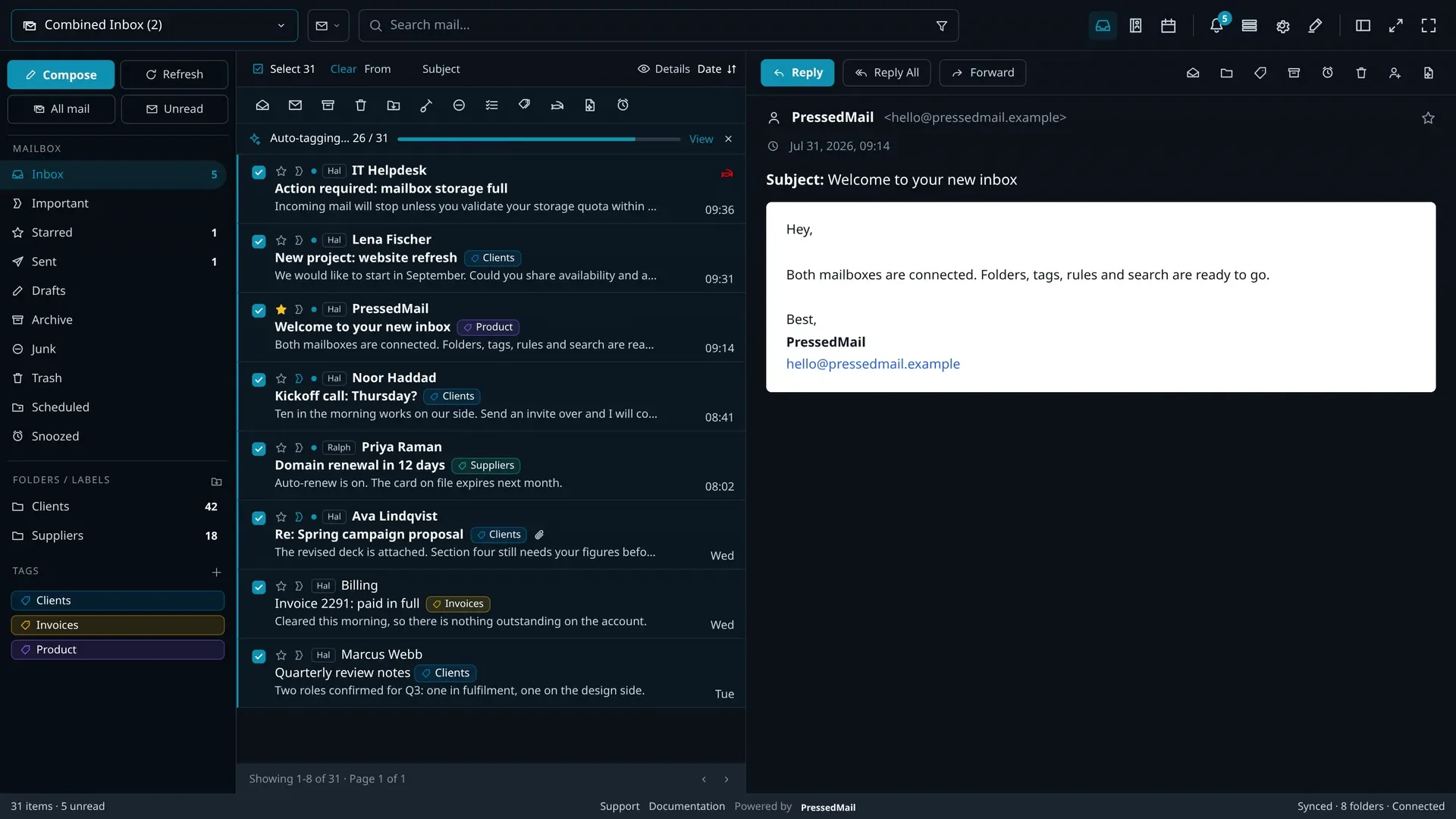Click the Clear selection link
This screenshot has width=1456, height=819.
[343, 69]
